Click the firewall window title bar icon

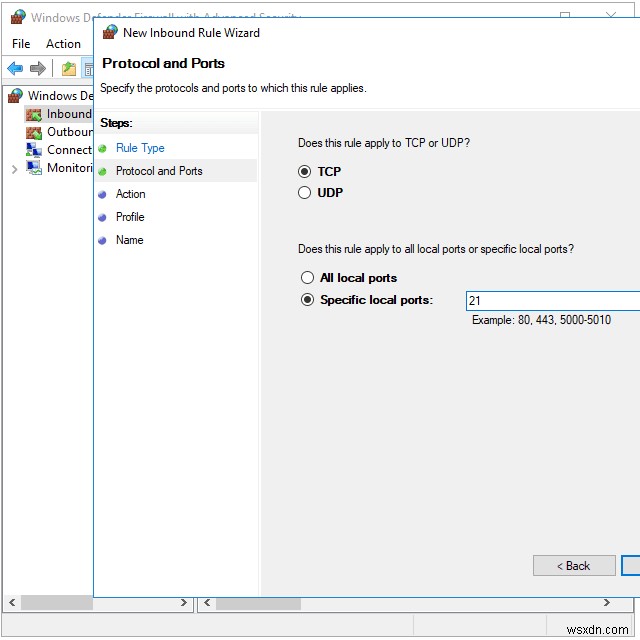pos(18,17)
